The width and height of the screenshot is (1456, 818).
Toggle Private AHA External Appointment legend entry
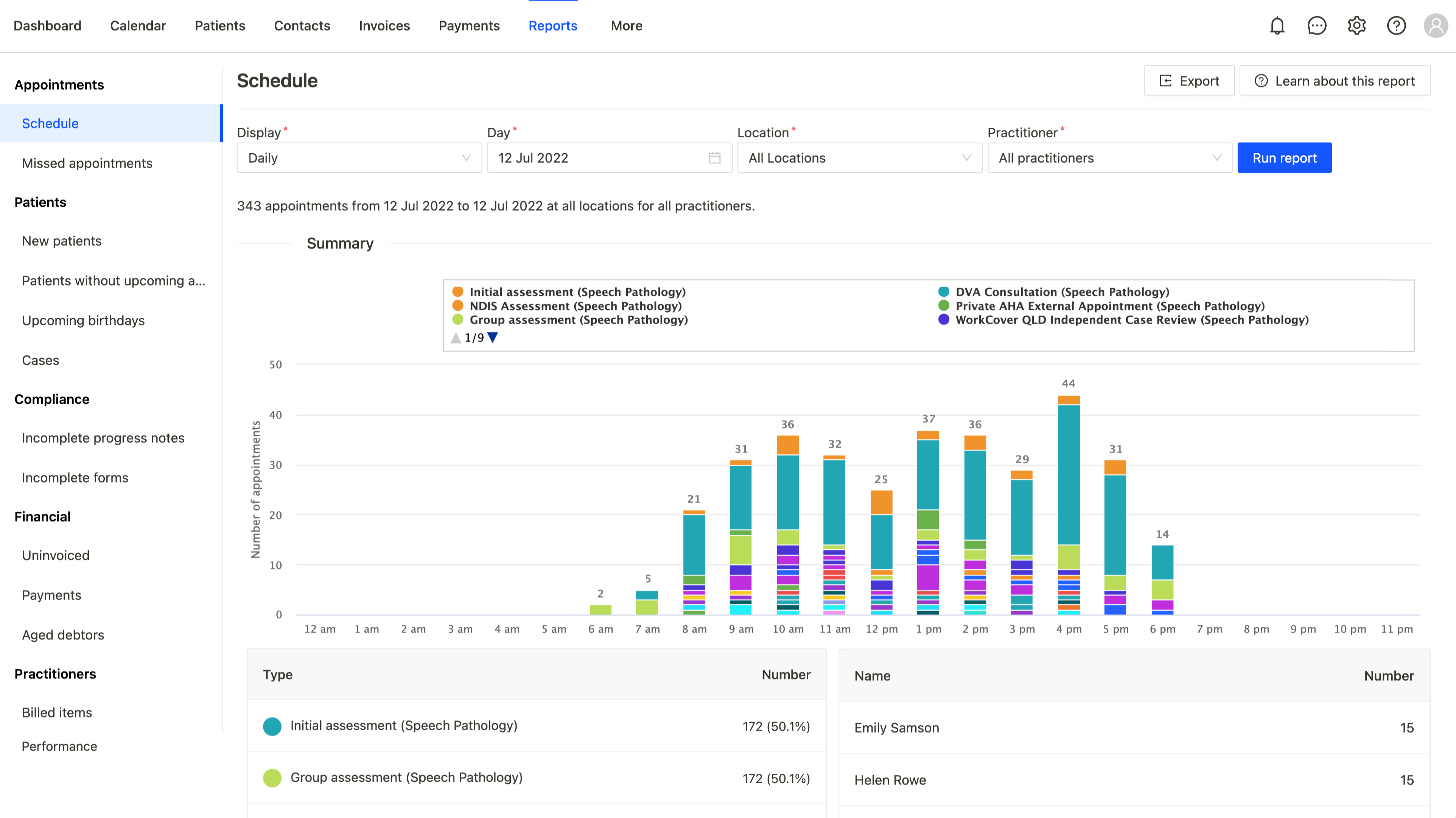coord(1101,306)
